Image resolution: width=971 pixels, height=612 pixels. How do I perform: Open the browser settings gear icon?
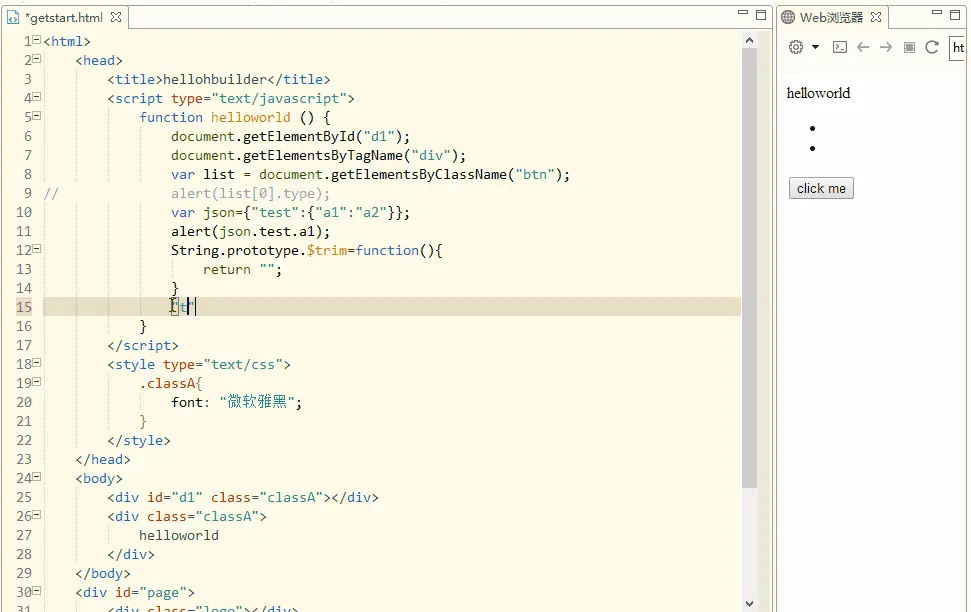click(x=796, y=47)
